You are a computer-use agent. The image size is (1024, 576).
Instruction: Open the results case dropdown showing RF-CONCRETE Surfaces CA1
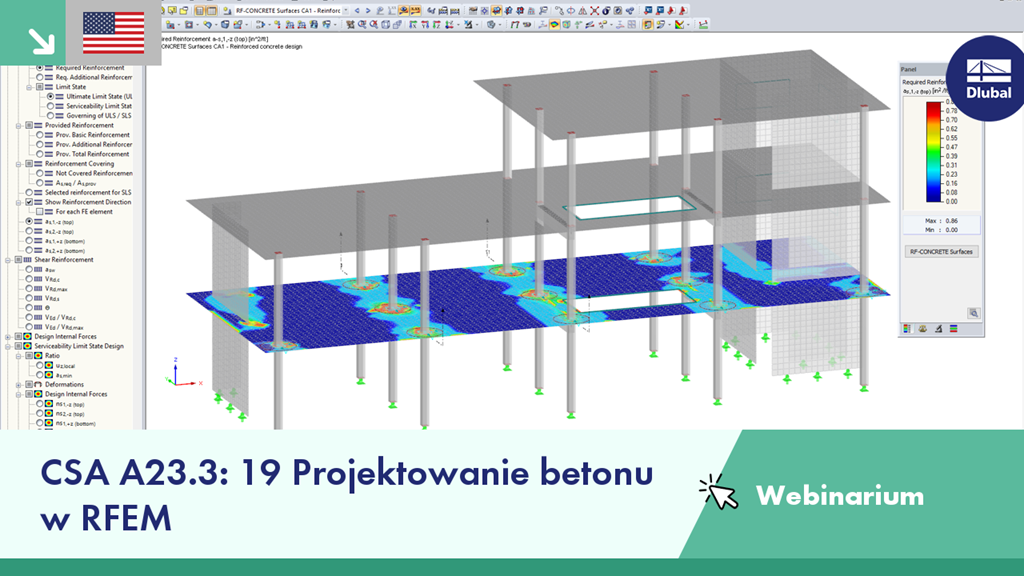pos(346,9)
